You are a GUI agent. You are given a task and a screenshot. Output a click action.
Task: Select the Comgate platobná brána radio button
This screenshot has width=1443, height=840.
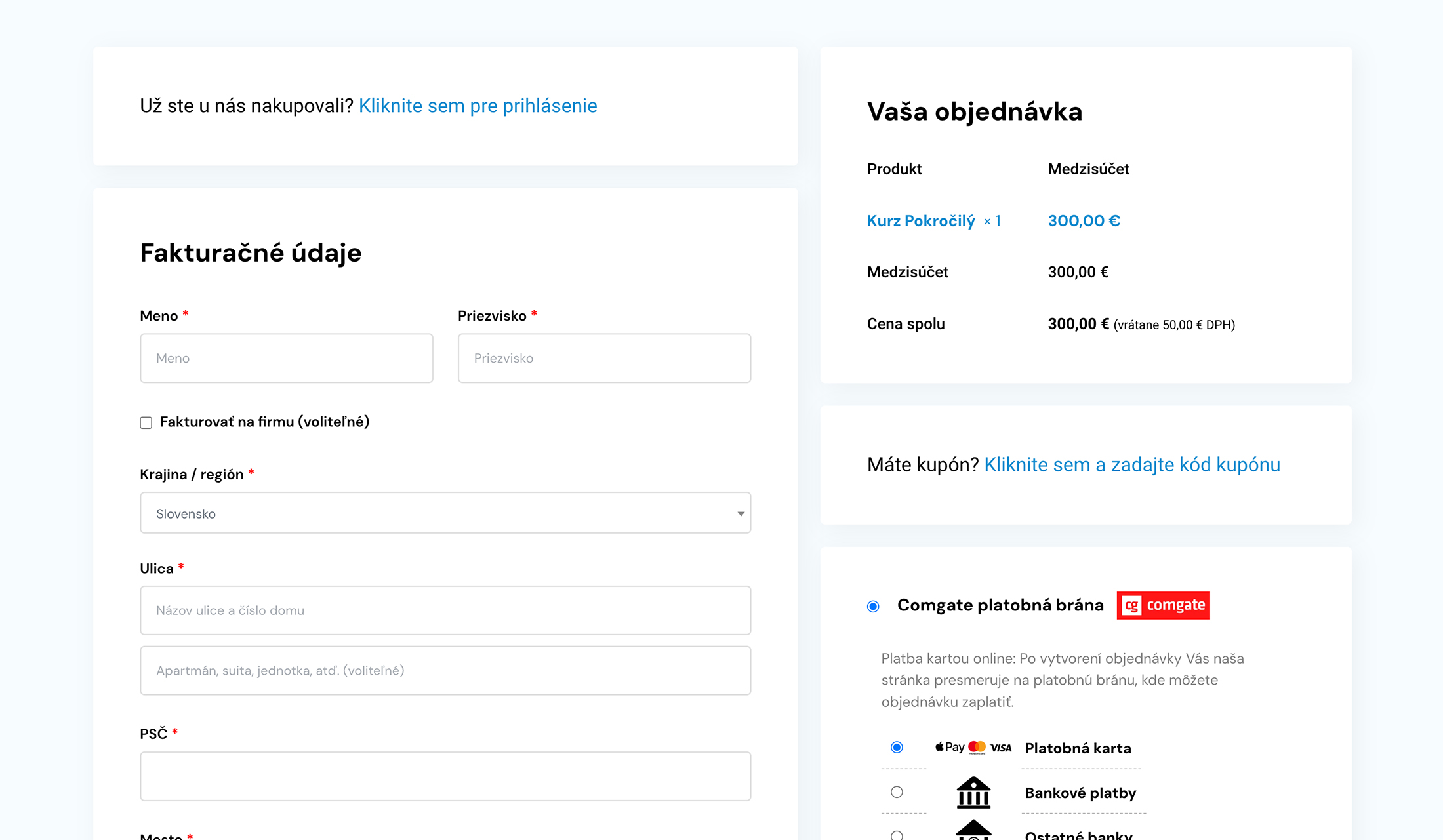873,606
